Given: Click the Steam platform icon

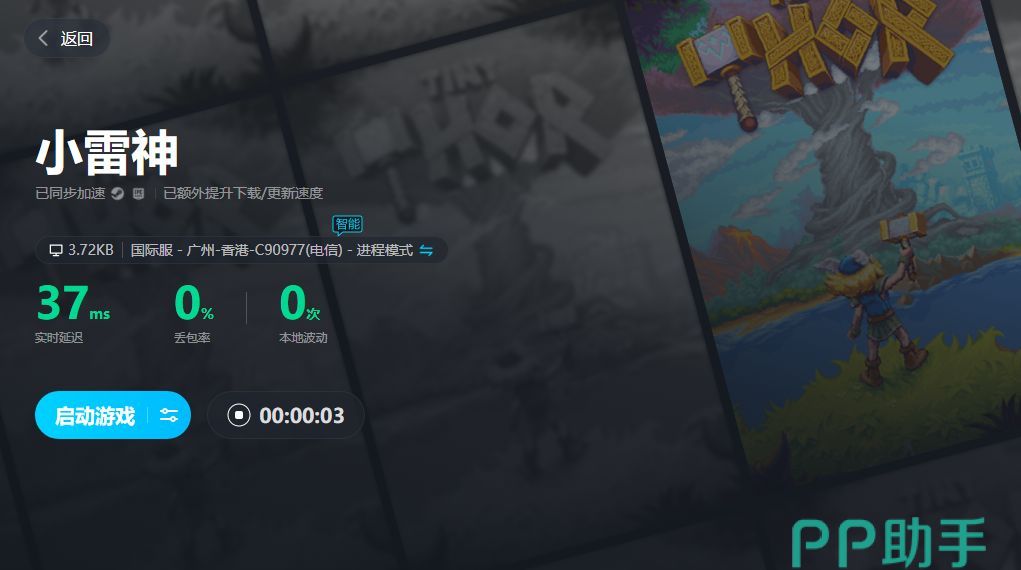Looking at the screenshot, I should pos(117,193).
